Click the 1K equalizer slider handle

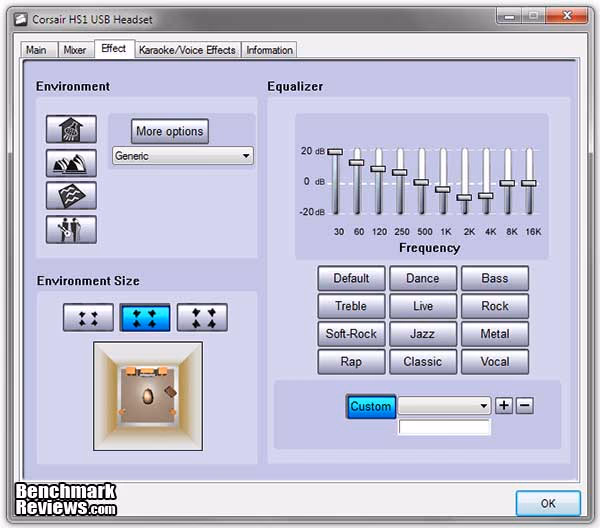(443, 189)
